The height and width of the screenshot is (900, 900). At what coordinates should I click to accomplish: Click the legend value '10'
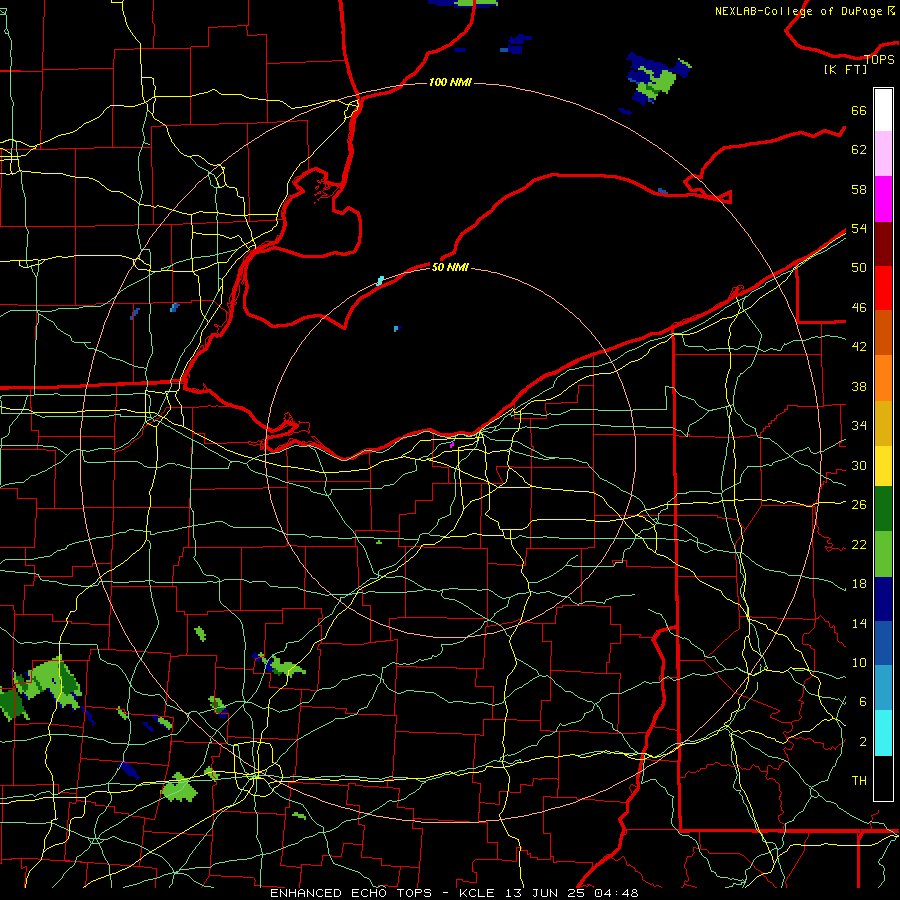tap(859, 663)
